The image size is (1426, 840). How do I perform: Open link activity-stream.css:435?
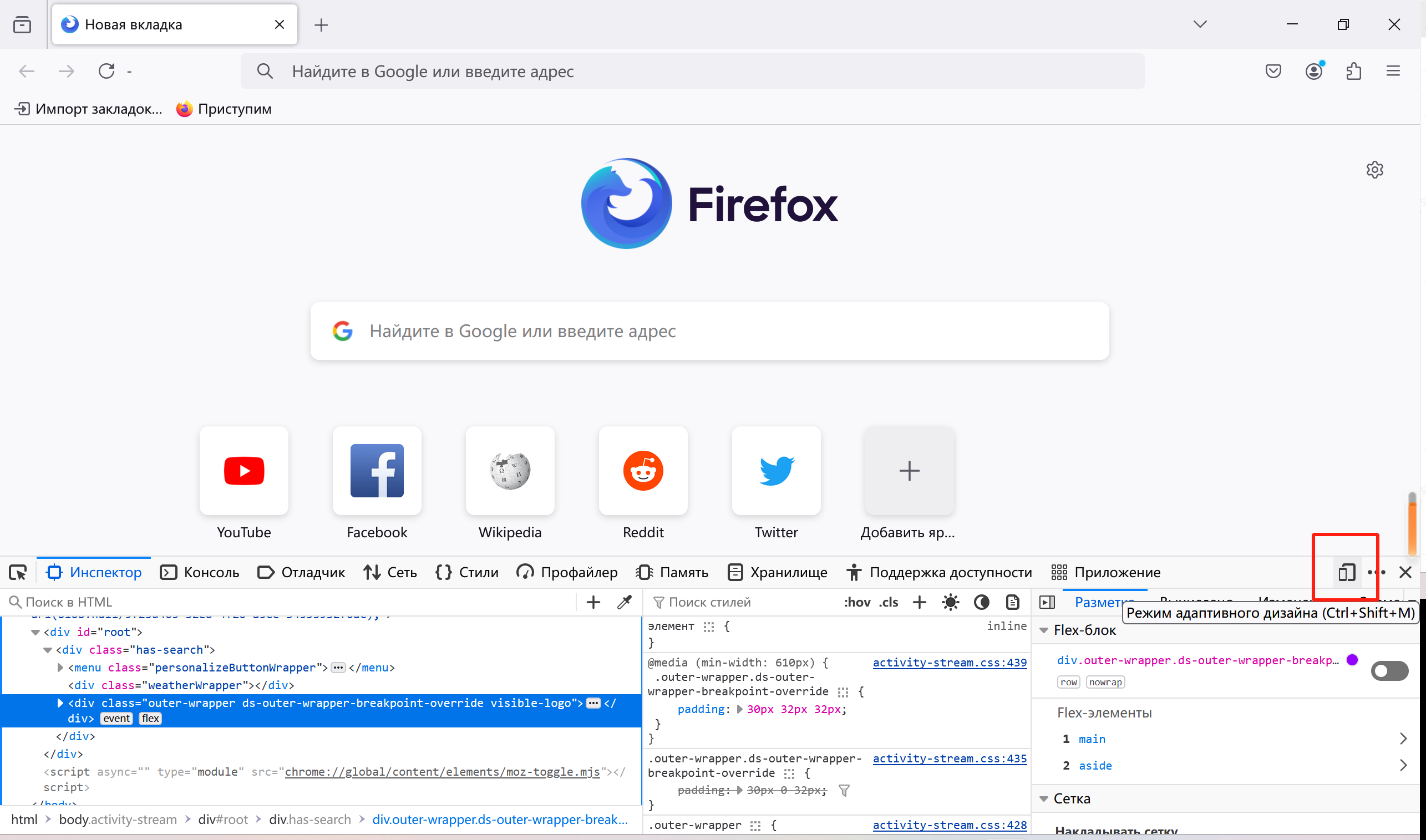[950, 758]
